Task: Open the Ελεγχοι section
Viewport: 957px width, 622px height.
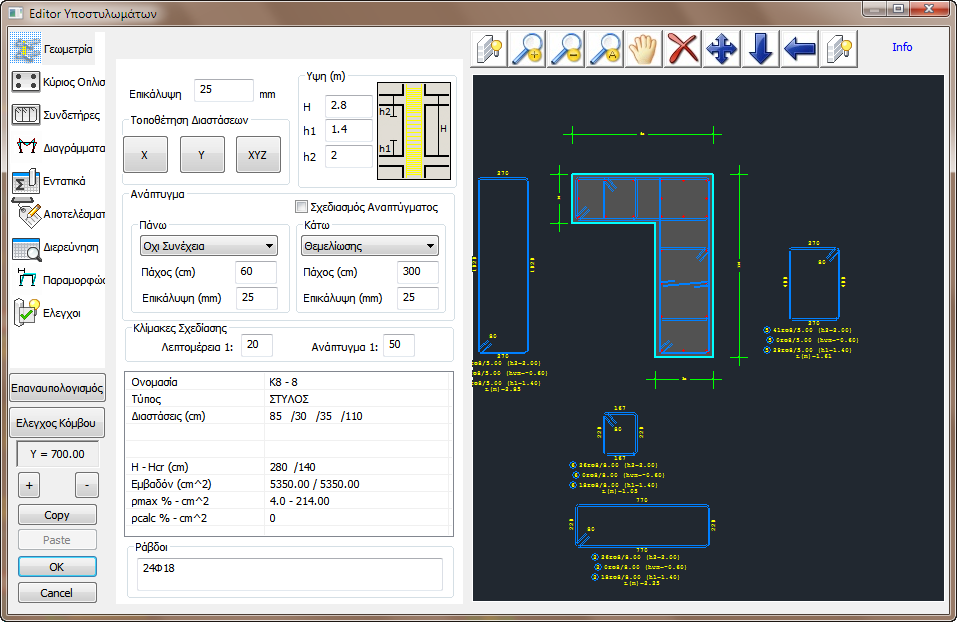Action: [x=58, y=313]
